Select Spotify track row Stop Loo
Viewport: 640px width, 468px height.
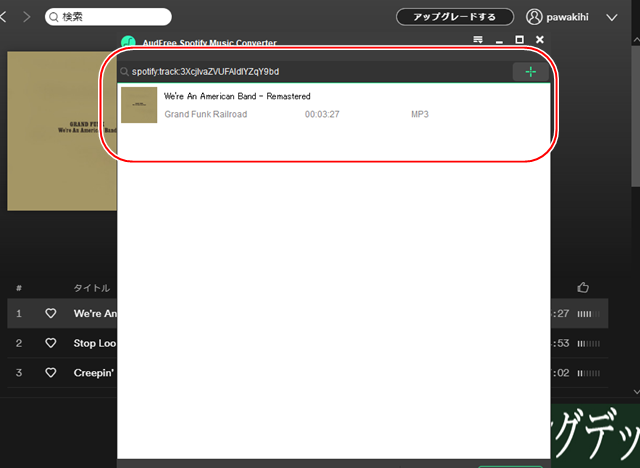[62, 343]
